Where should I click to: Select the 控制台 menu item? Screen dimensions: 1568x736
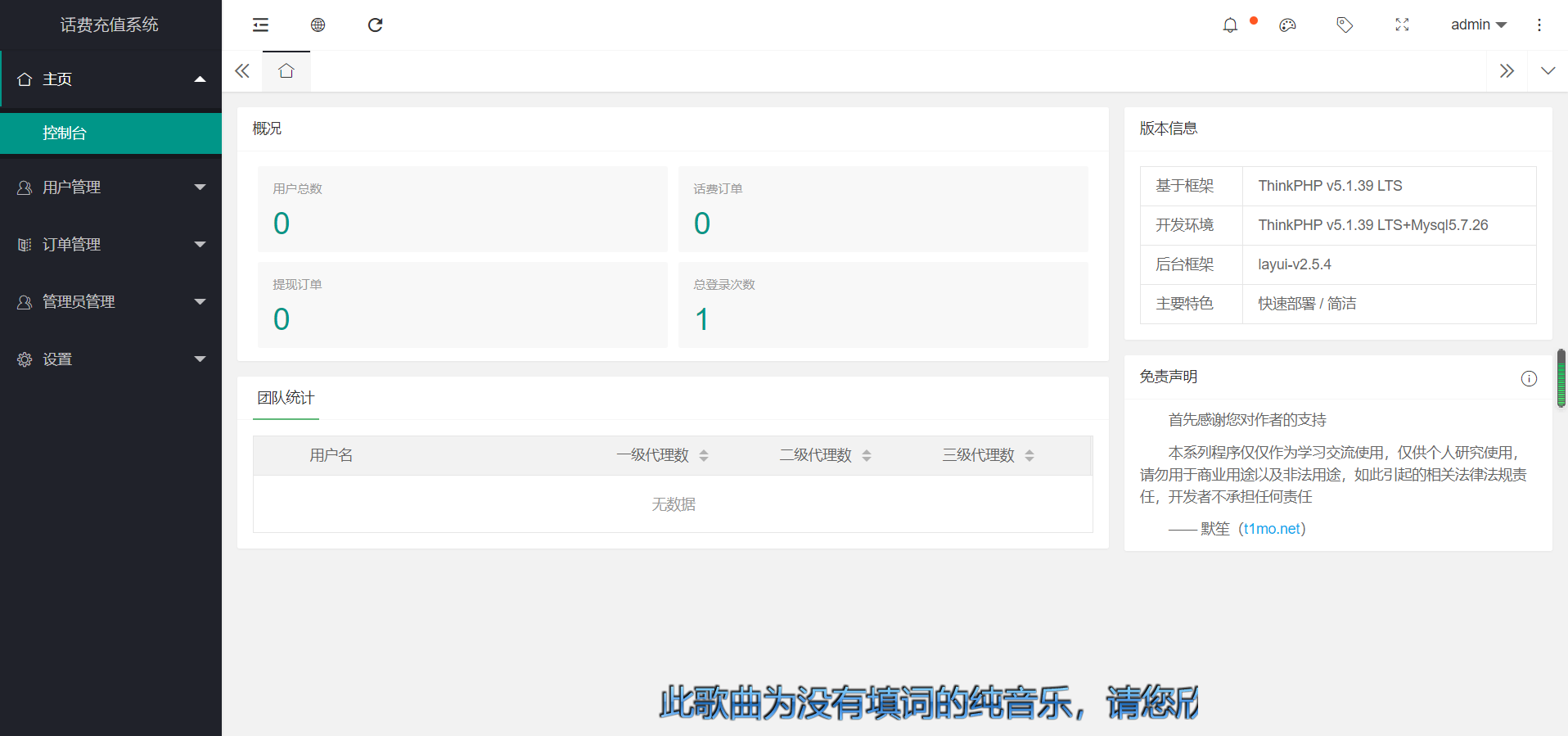tap(110, 133)
